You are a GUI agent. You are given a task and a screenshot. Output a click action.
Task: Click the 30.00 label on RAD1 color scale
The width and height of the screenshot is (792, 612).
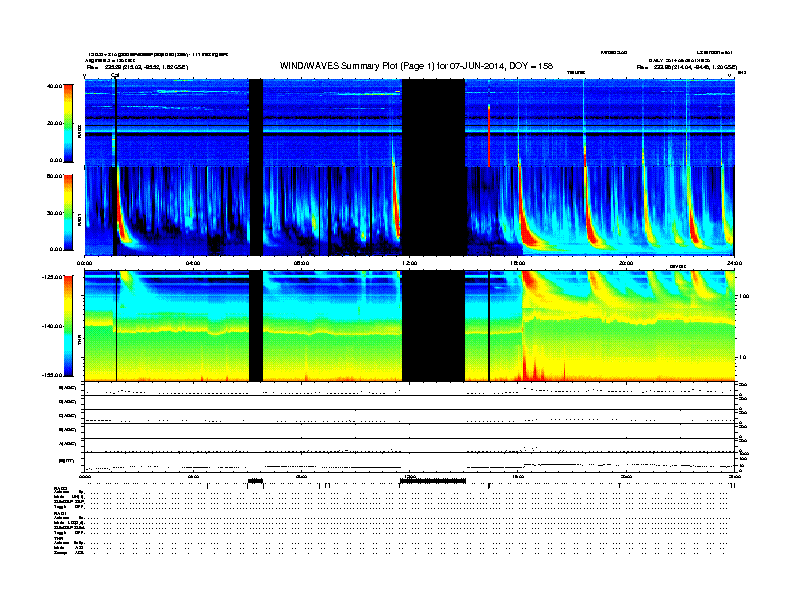pyautogui.click(x=54, y=213)
